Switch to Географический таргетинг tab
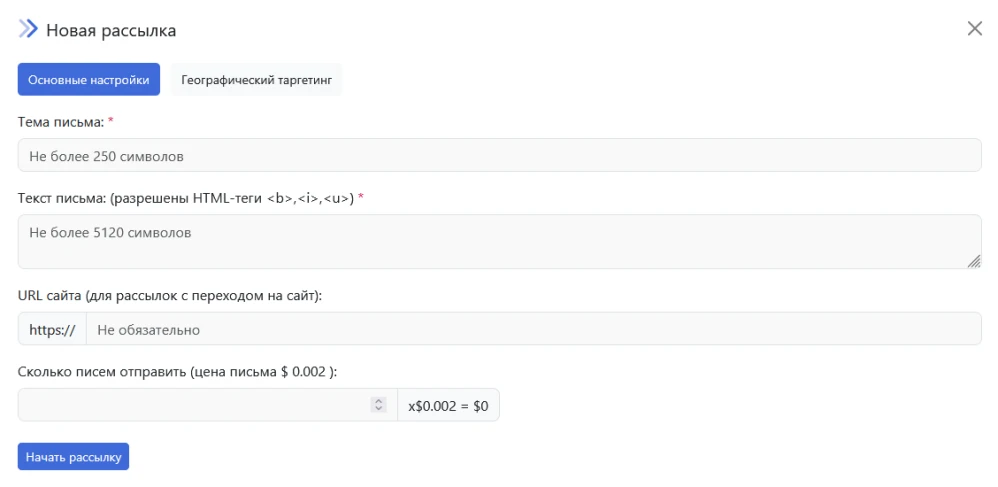Image resolution: width=998 pixels, height=487 pixels. point(256,80)
